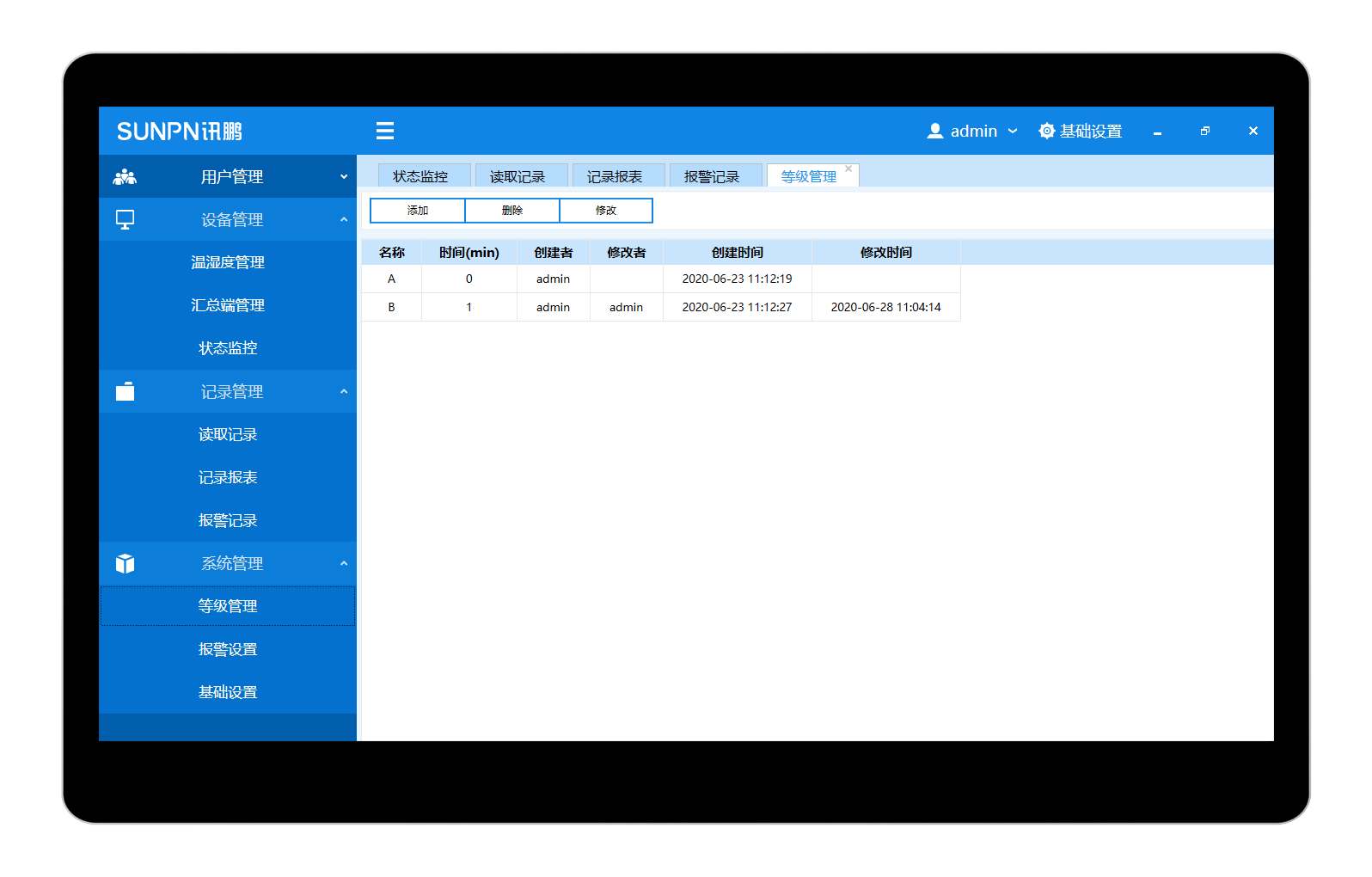Viewport: 1372px width, 877px height.
Task: Open 状态监控 in the sidebar
Action: (x=228, y=348)
